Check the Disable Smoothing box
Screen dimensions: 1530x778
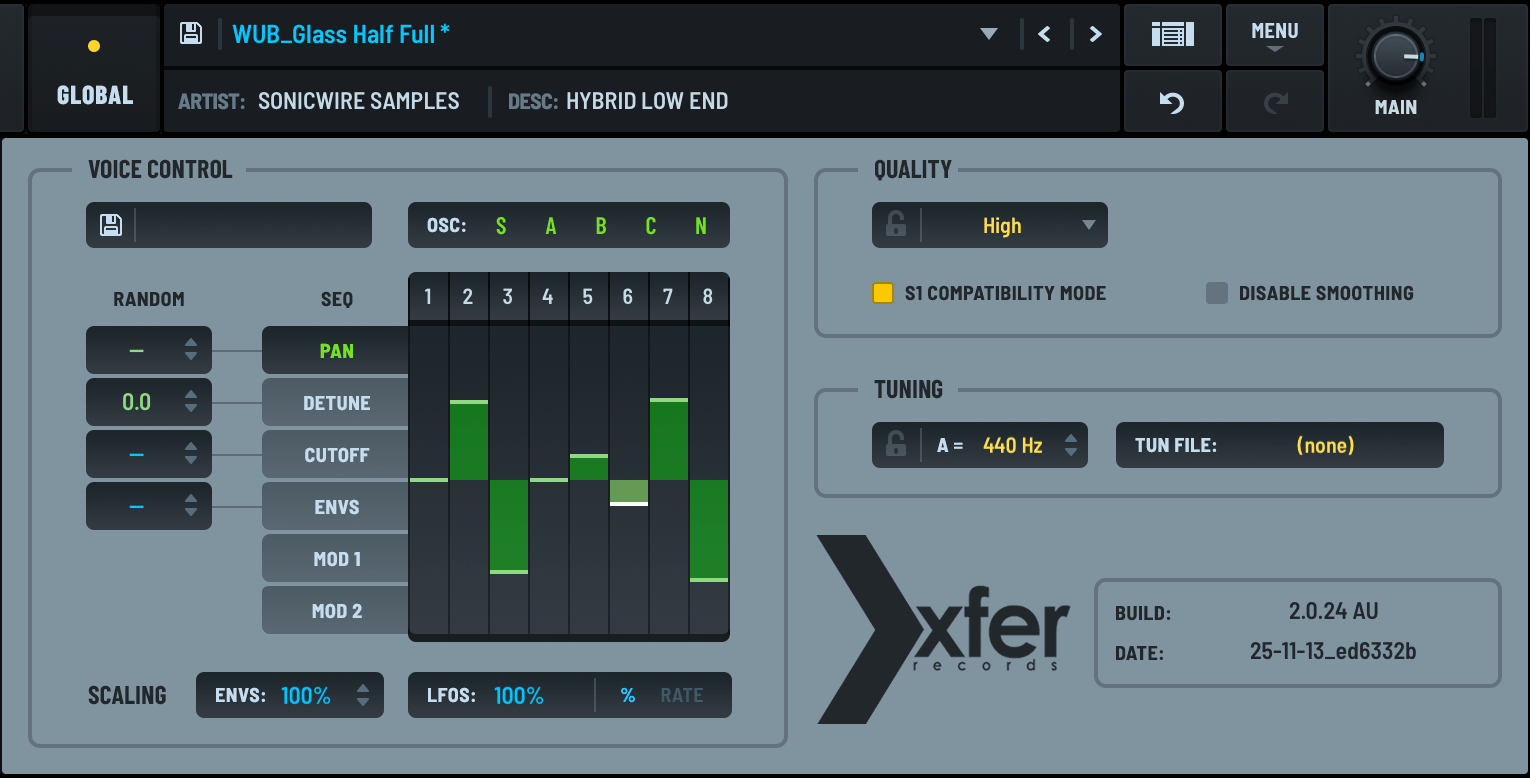tap(1216, 293)
